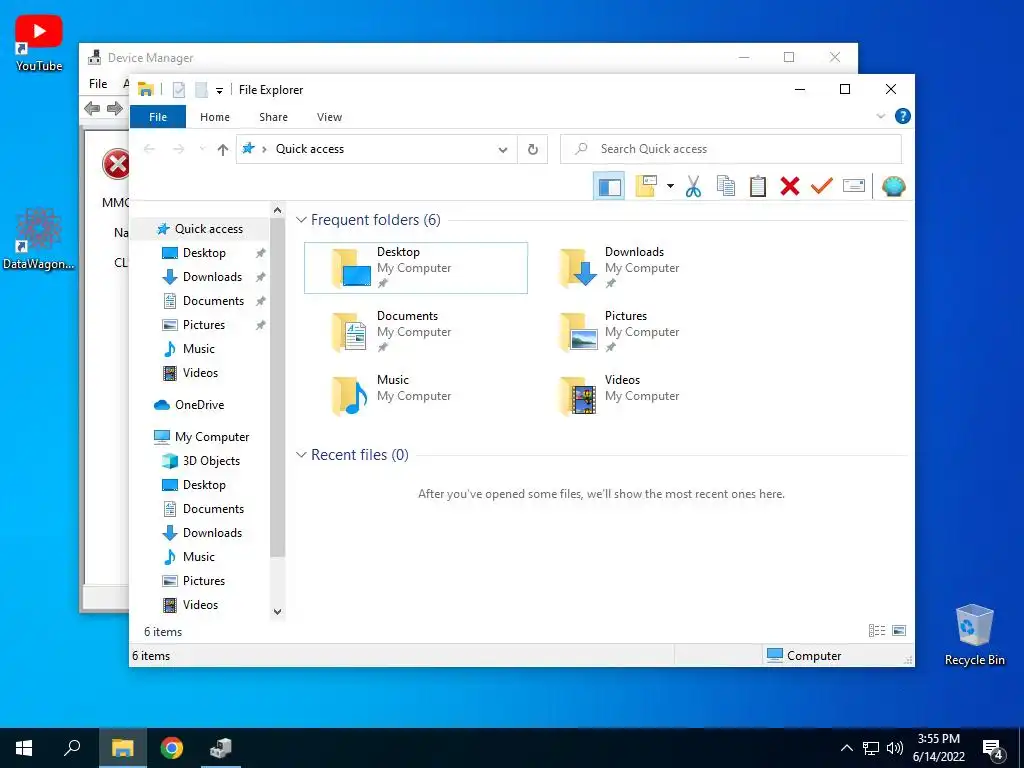1024x768 pixels.
Task: Click the taskbar clock and date
Action: pyautogui.click(x=938, y=748)
